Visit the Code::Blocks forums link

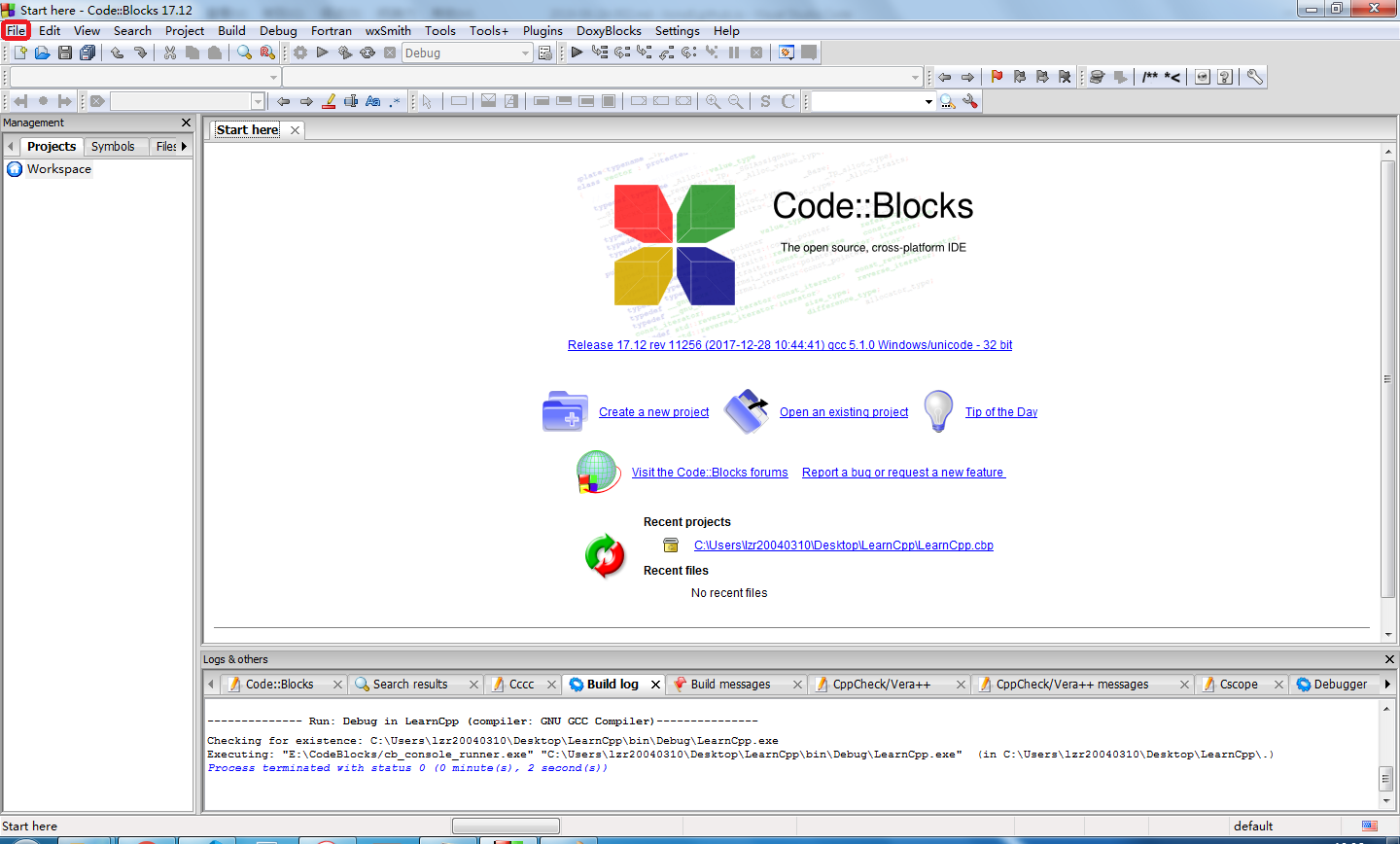[x=710, y=473]
